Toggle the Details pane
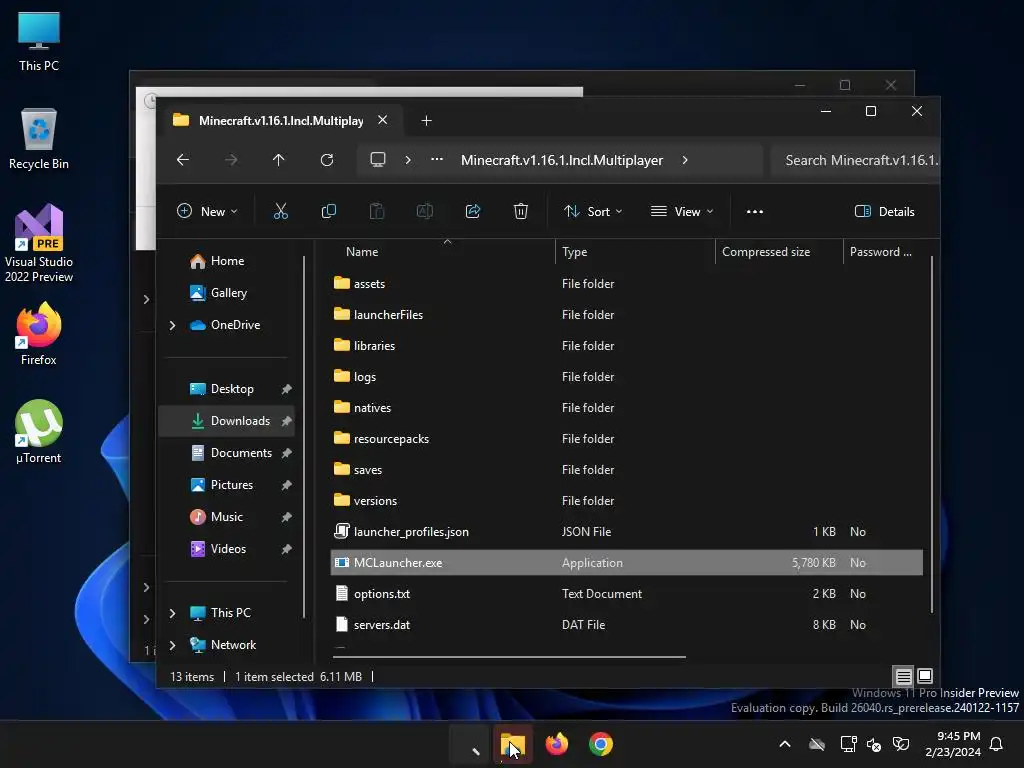Screen dimensions: 1024x768 pos(885,212)
